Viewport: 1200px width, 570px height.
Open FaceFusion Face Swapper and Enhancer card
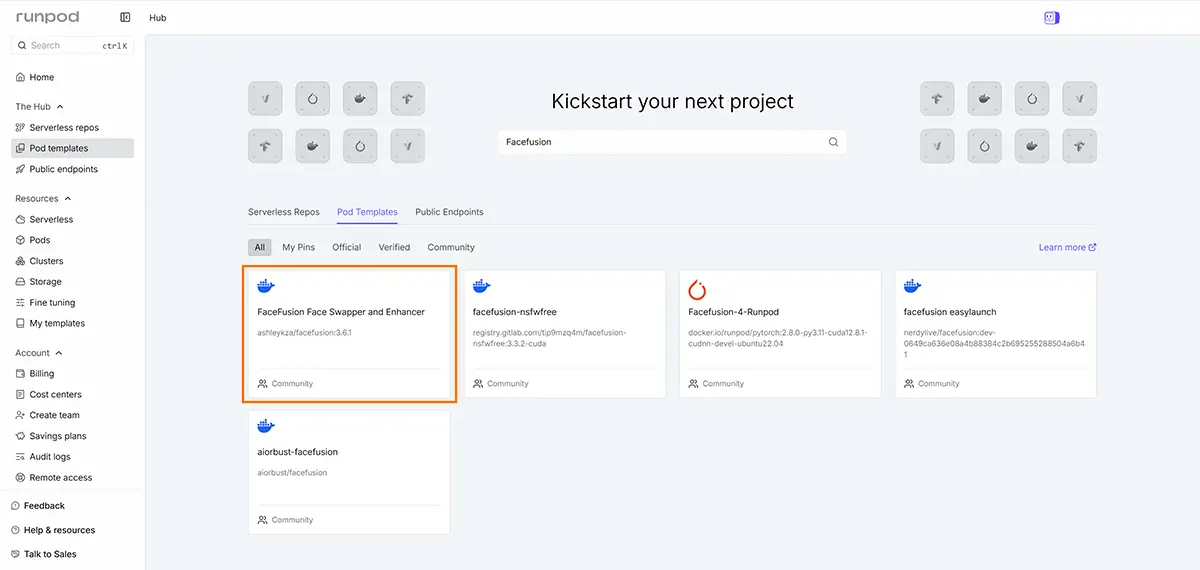350,334
